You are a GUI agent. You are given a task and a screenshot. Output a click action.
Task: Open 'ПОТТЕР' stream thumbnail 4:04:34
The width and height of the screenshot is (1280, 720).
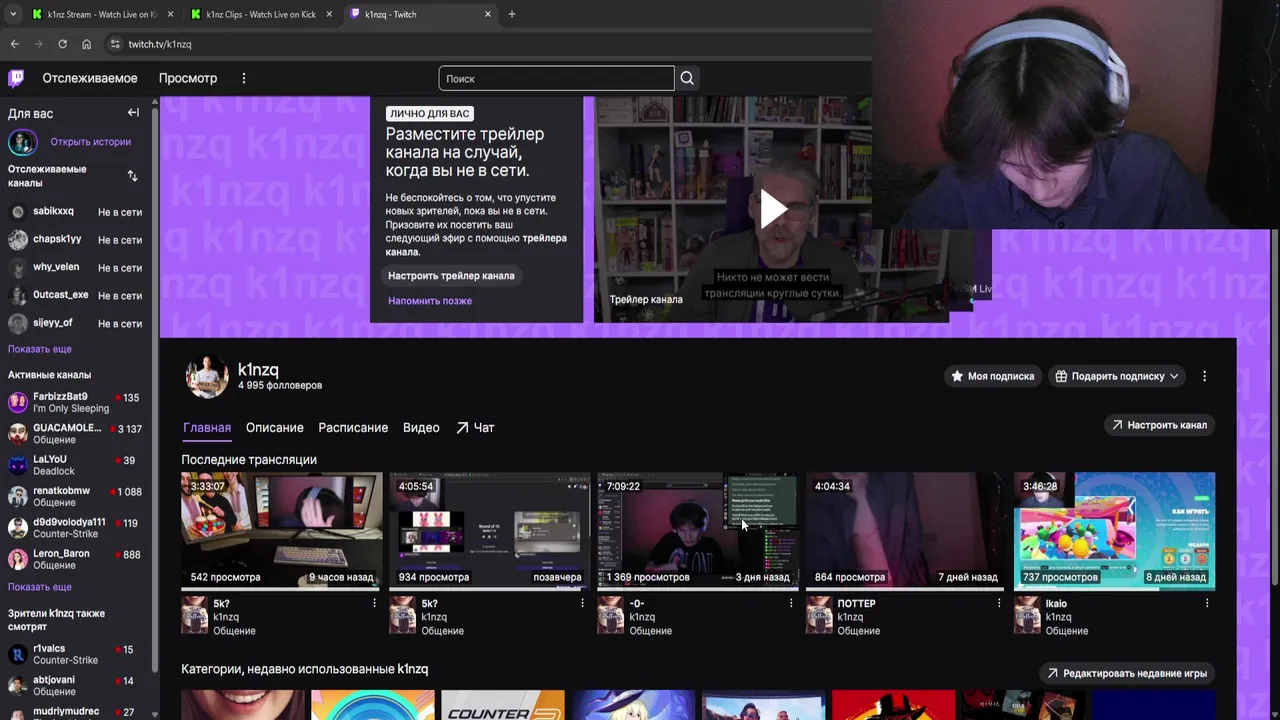point(906,531)
